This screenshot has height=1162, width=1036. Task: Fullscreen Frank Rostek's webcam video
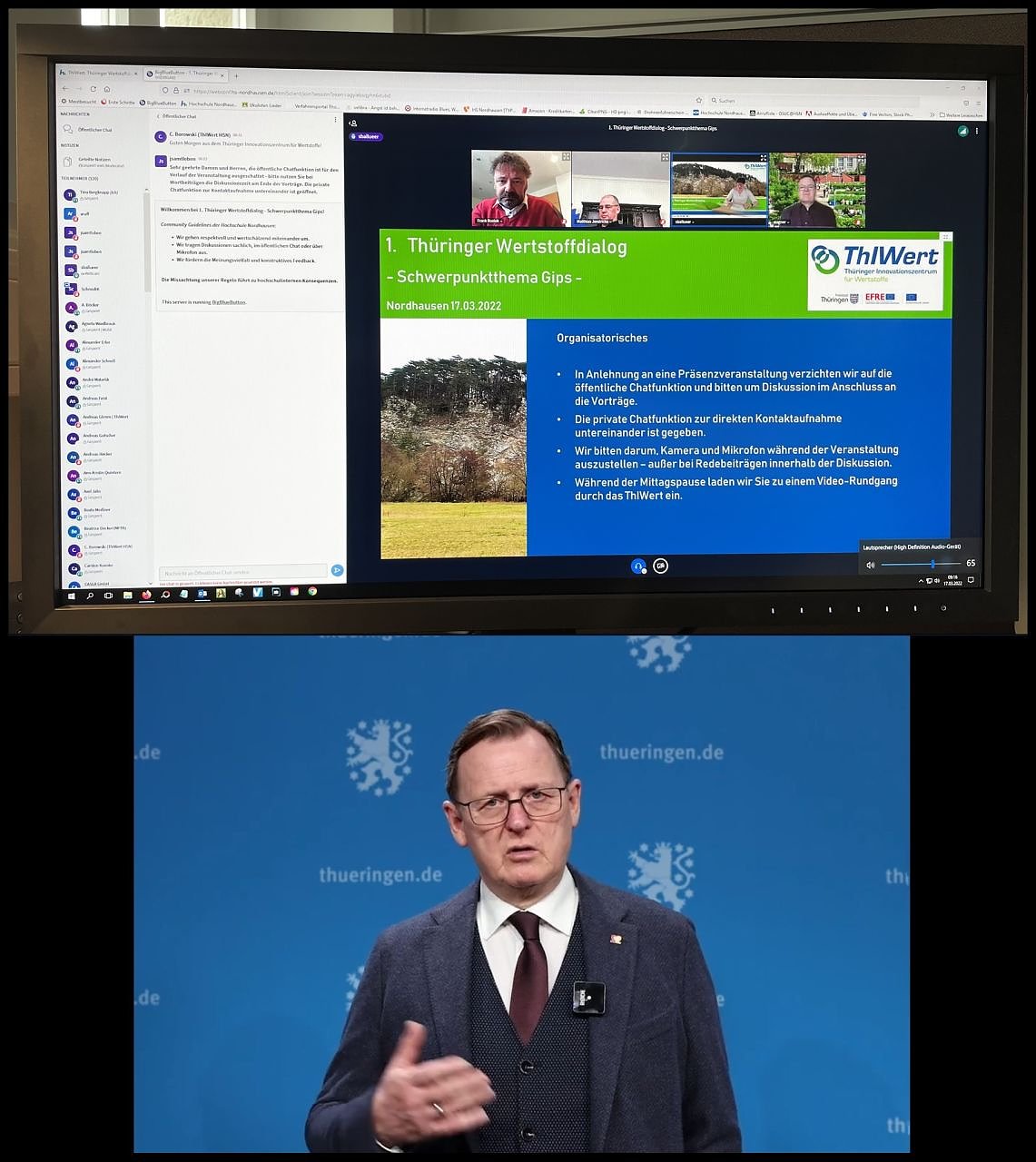[x=566, y=157]
